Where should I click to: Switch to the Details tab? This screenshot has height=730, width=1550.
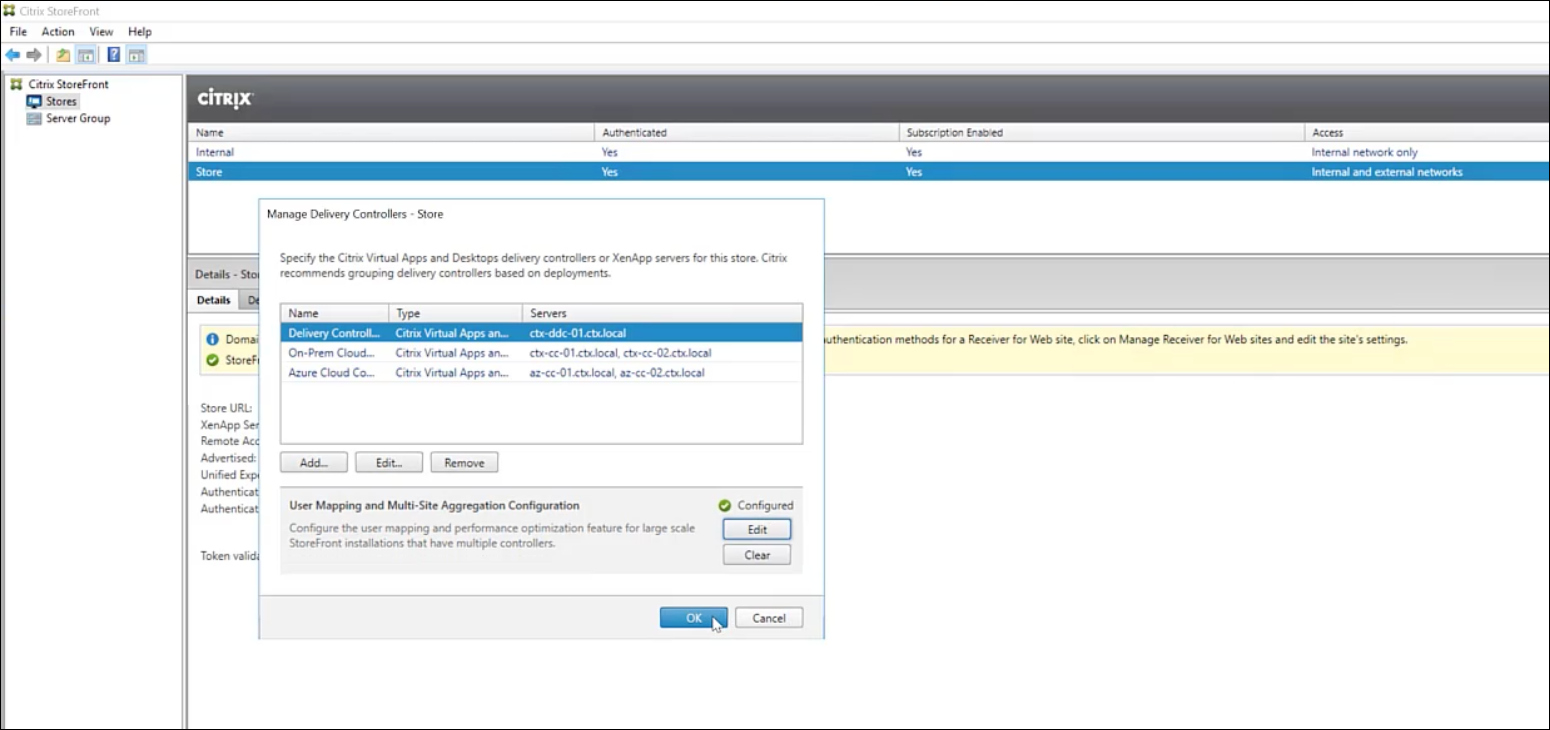pyautogui.click(x=214, y=300)
